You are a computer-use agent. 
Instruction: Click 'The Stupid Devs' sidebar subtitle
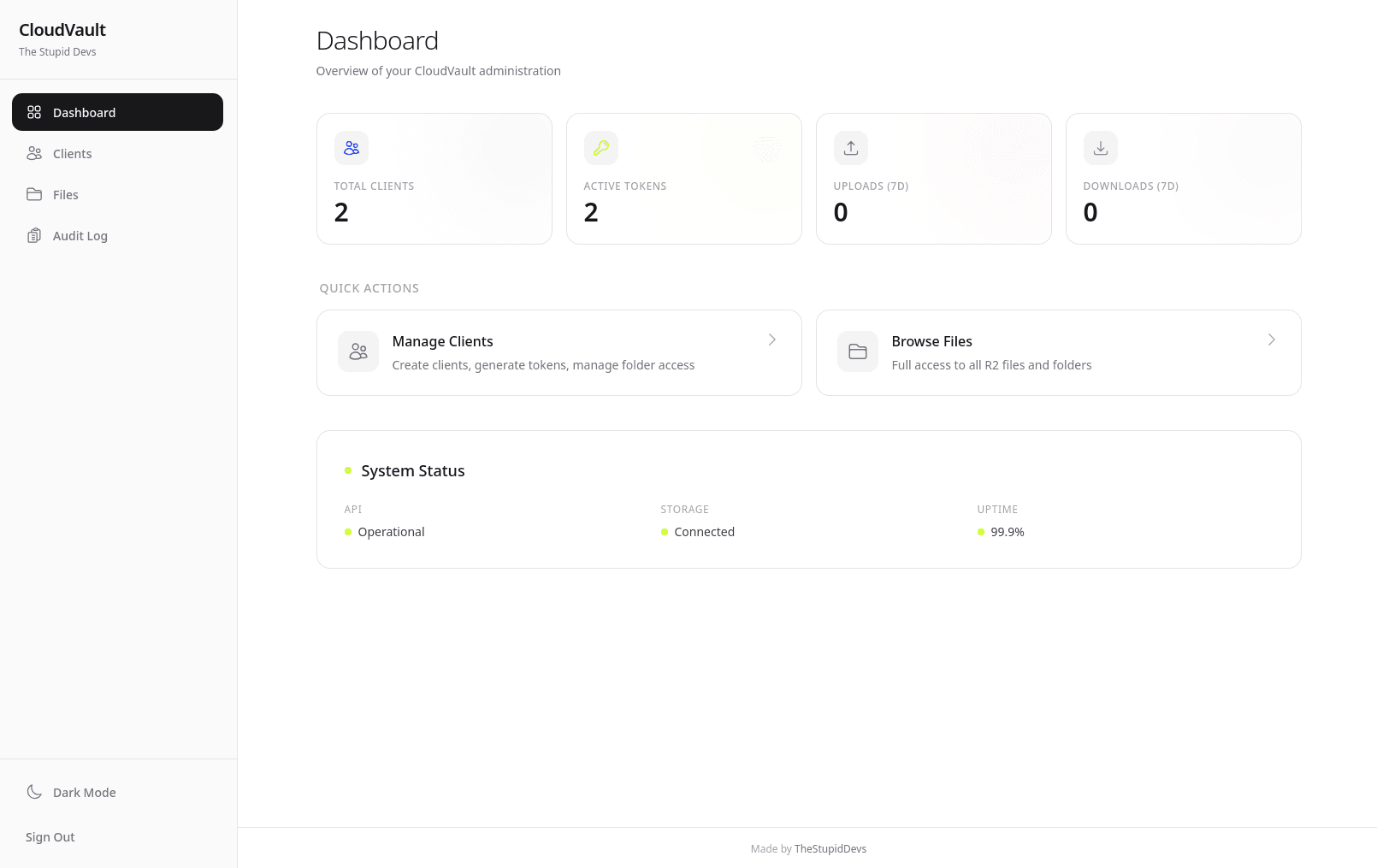click(57, 52)
